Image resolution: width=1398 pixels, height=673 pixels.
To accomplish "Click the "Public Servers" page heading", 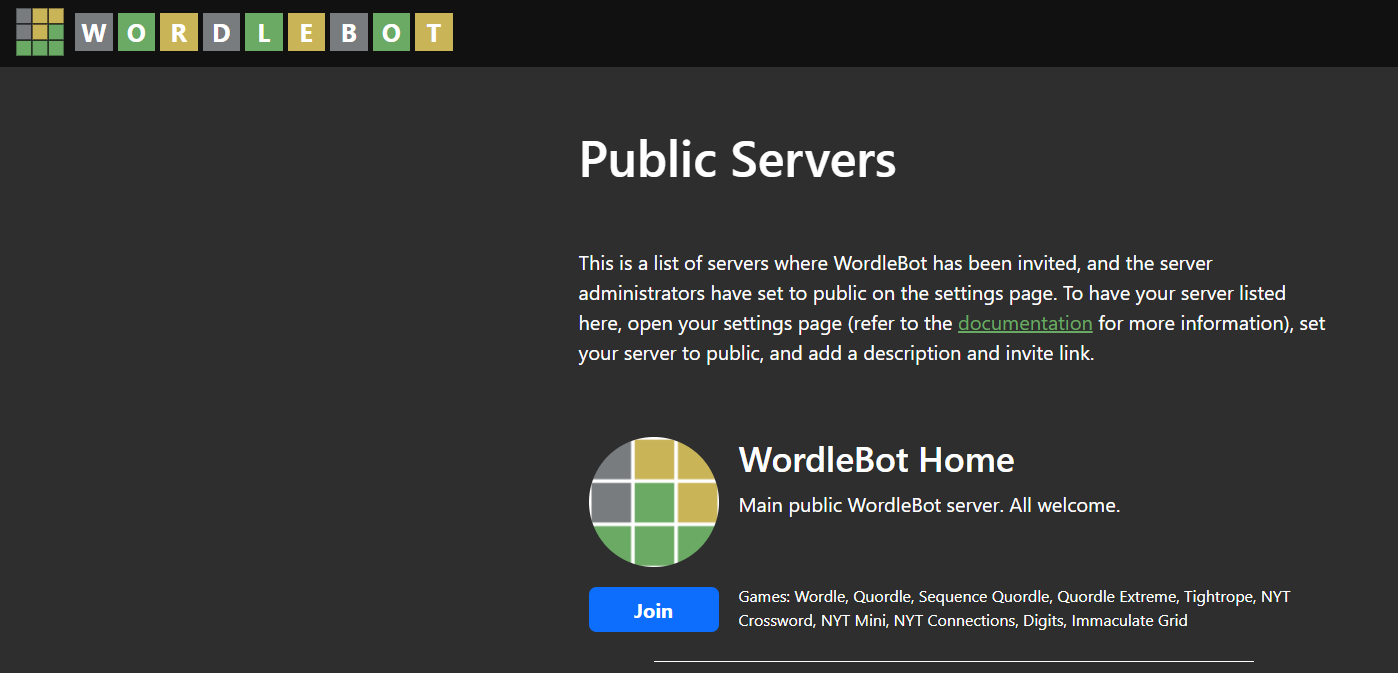I will 738,159.
